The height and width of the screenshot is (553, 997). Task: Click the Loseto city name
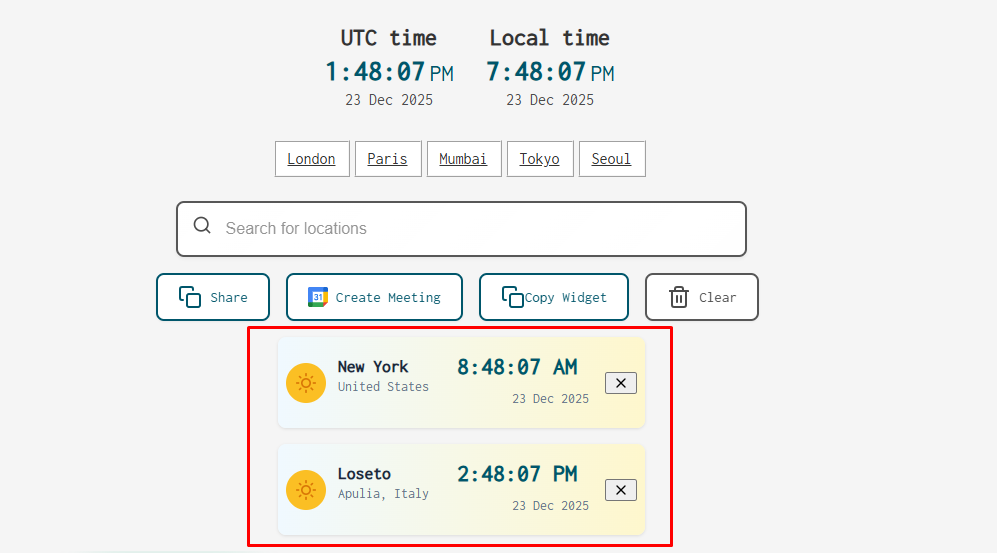click(x=364, y=474)
